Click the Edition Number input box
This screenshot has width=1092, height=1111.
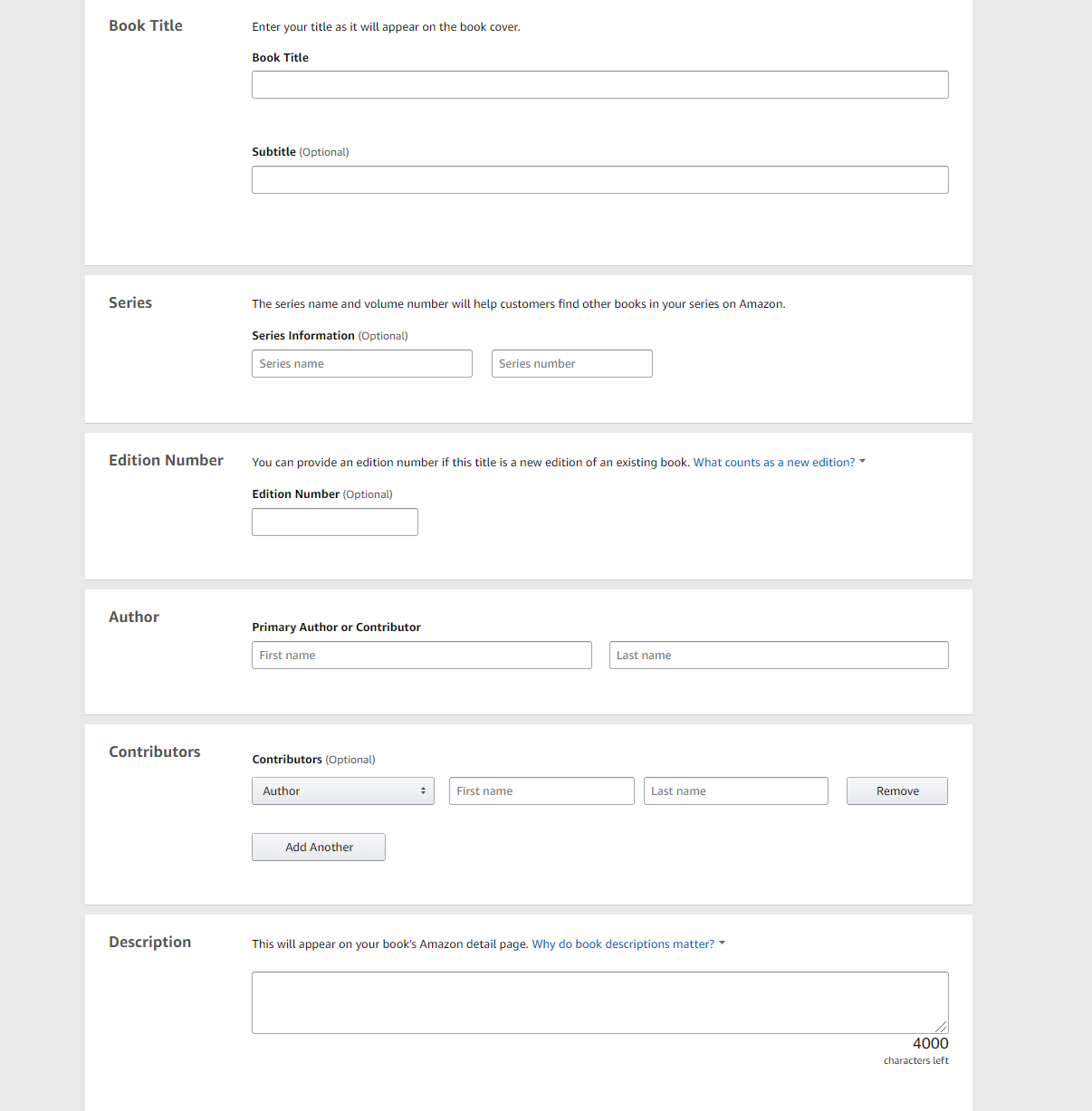pos(335,522)
